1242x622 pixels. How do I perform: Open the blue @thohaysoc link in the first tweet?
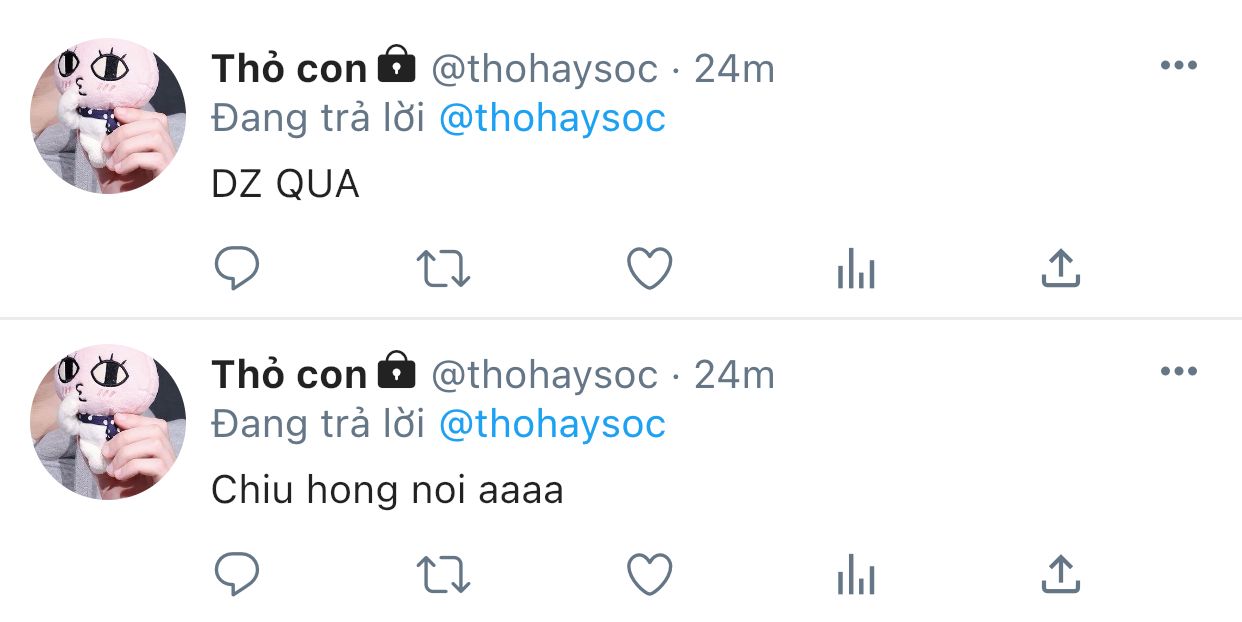click(552, 119)
